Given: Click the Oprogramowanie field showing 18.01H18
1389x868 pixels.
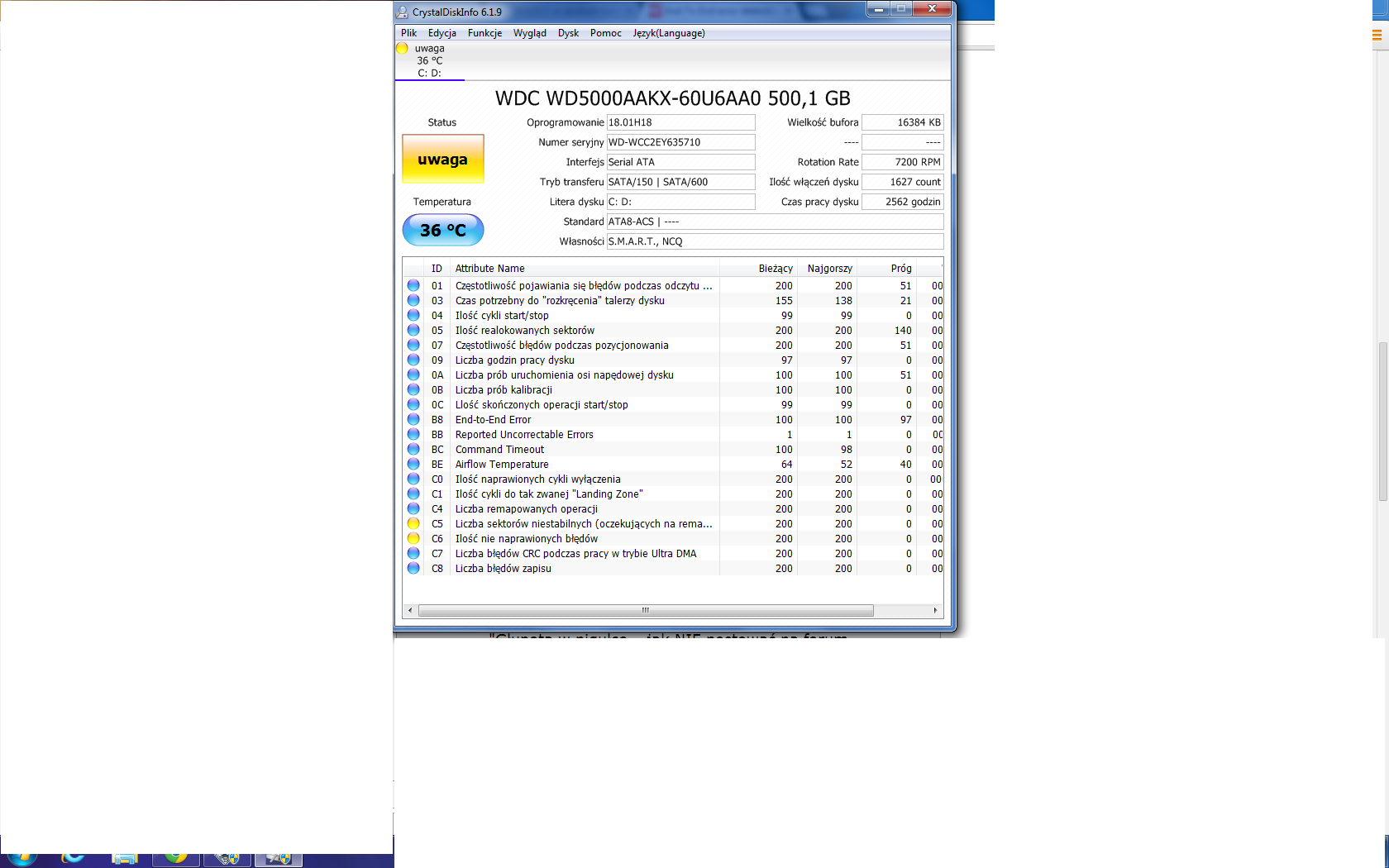Looking at the screenshot, I should (681, 122).
